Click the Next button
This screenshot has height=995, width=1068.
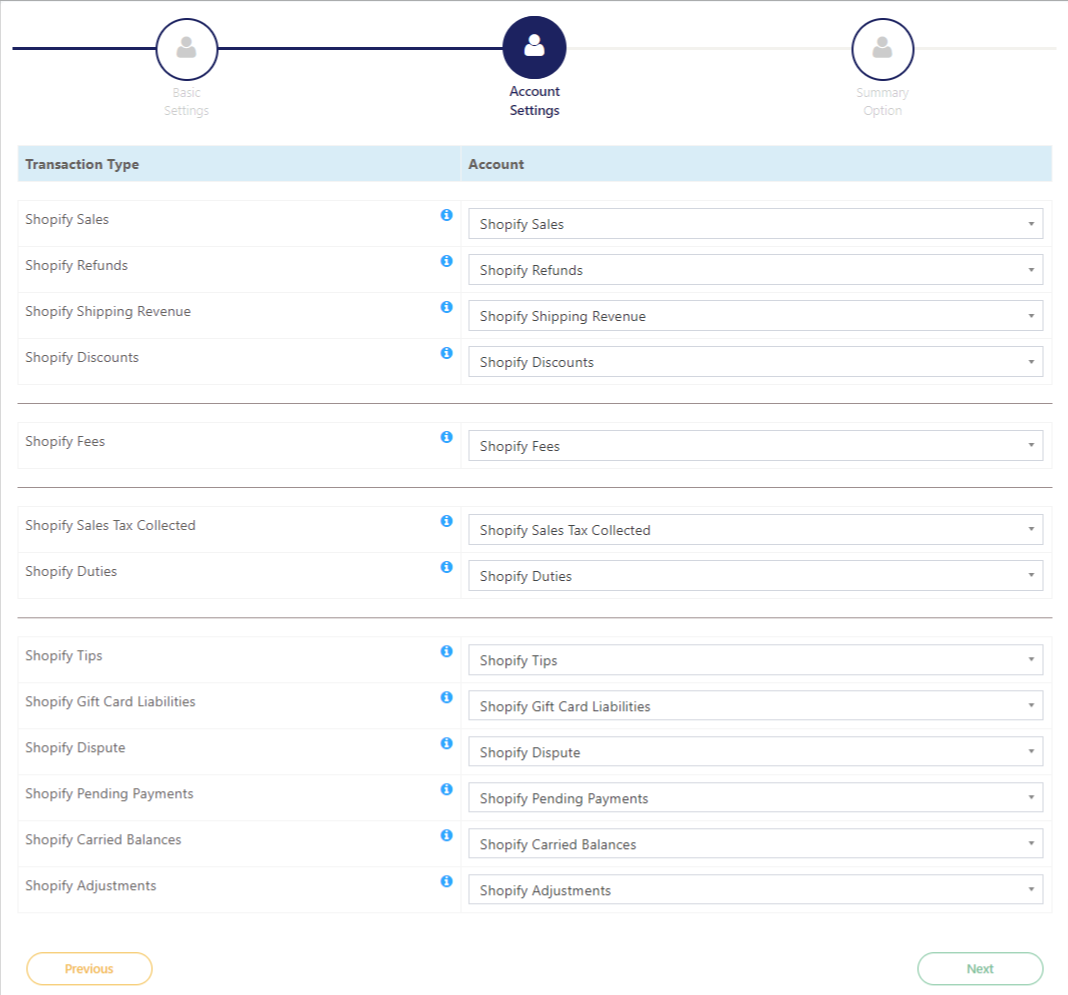[980, 968]
